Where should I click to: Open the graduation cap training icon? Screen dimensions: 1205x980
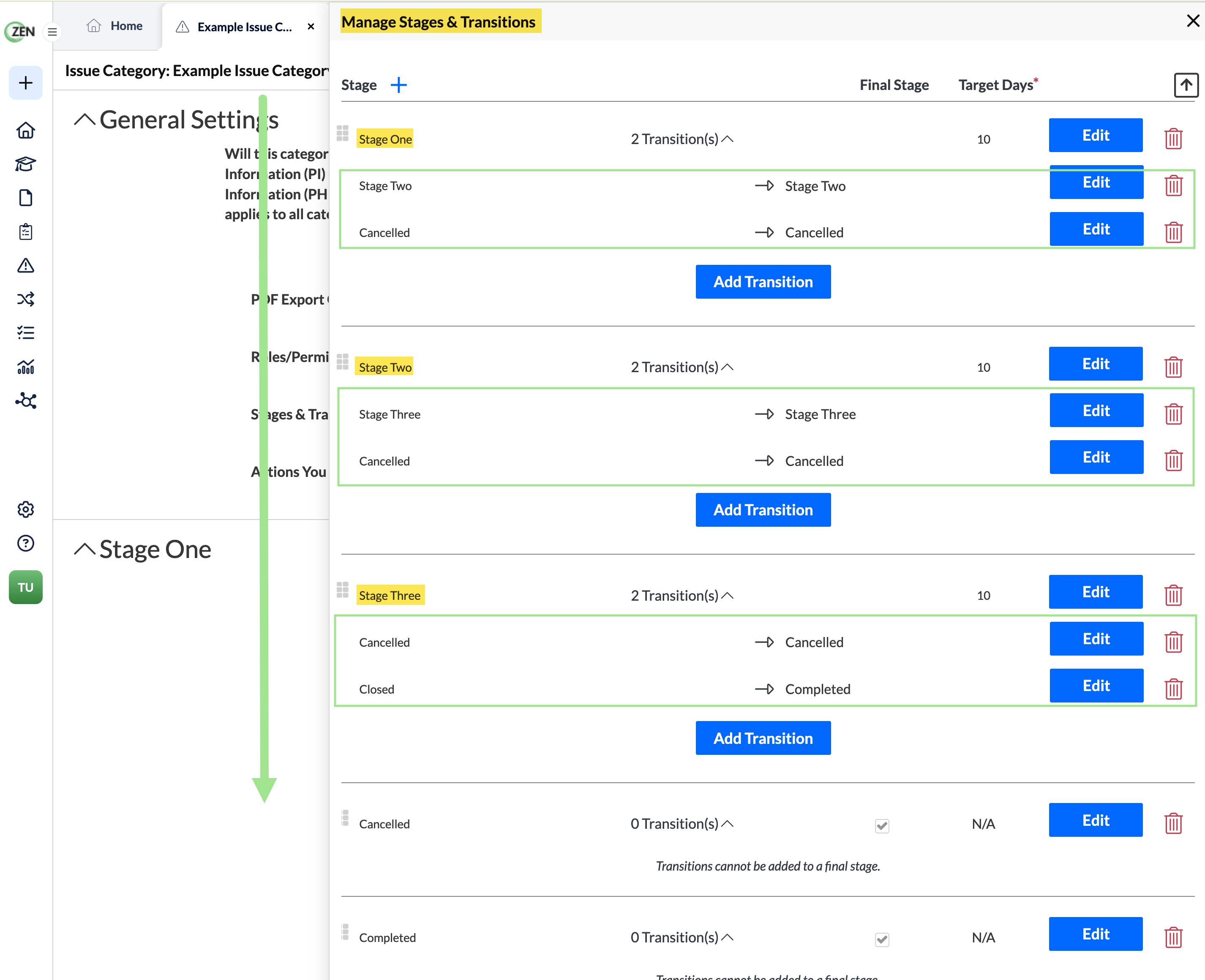tap(25, 164)
